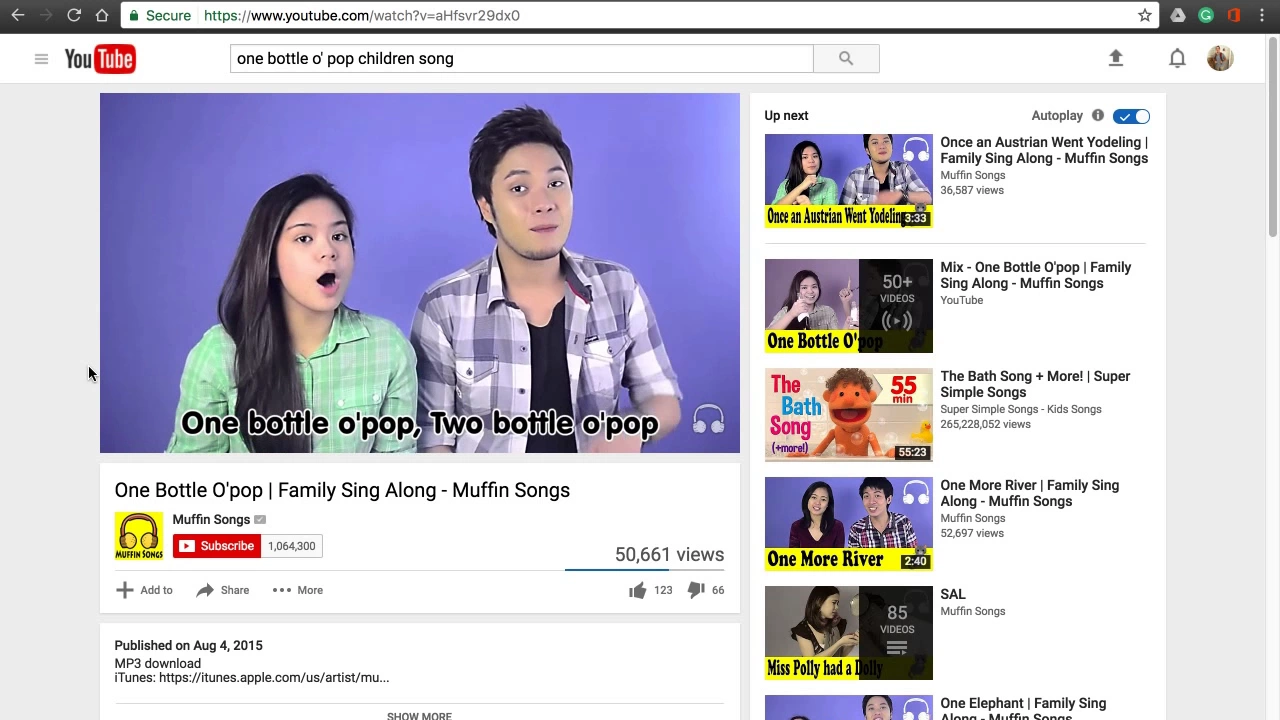Click the Published on Aug 4, 2015 text

tap(188, 645)
